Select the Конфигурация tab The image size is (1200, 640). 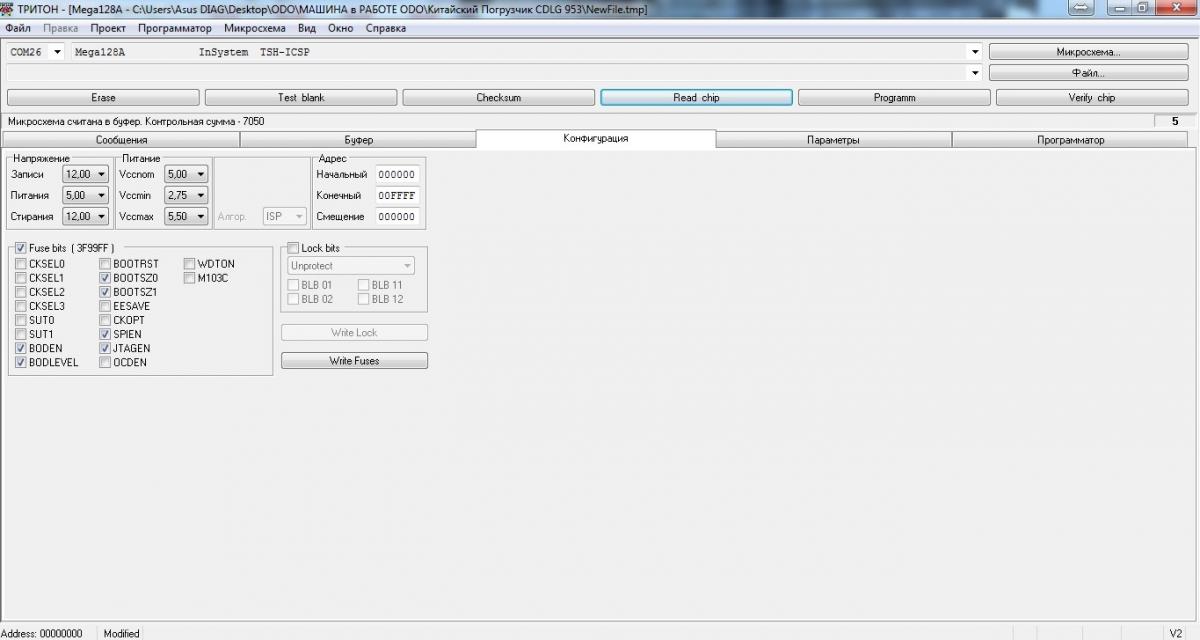596,139
